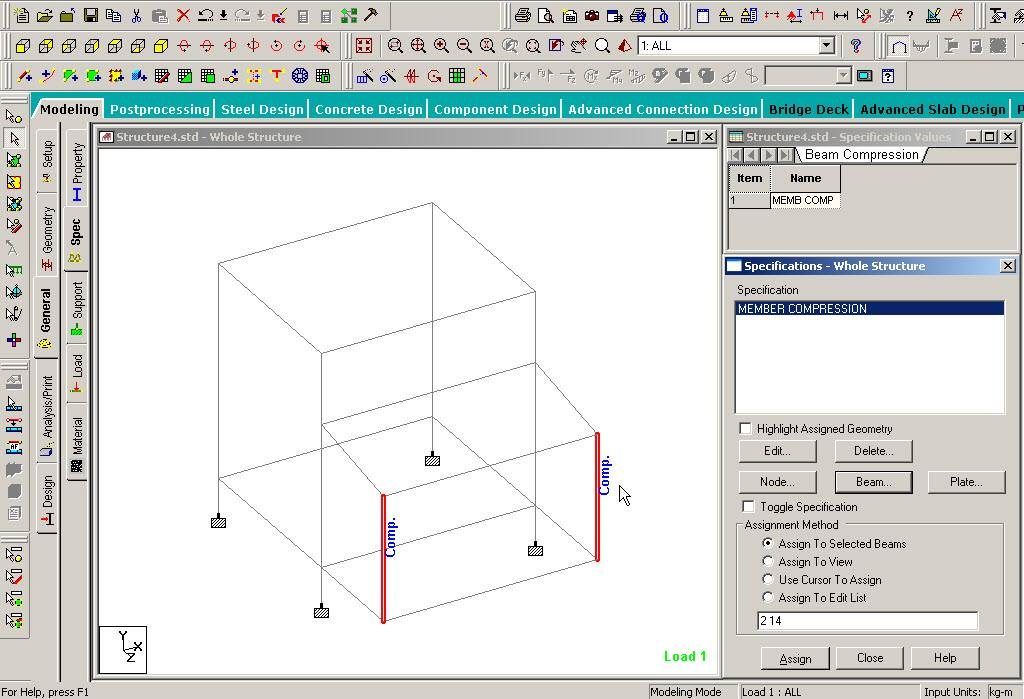Click the Beam Compression table tab
Image resolution: width=1024 pixels, height=699 pixels.
tap(861, 155)
